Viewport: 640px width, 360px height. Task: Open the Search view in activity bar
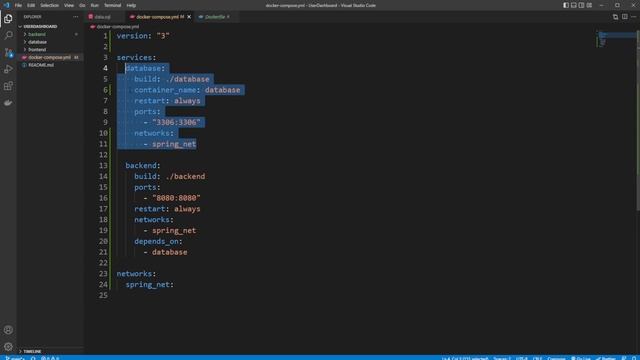(x=8, y=36)
